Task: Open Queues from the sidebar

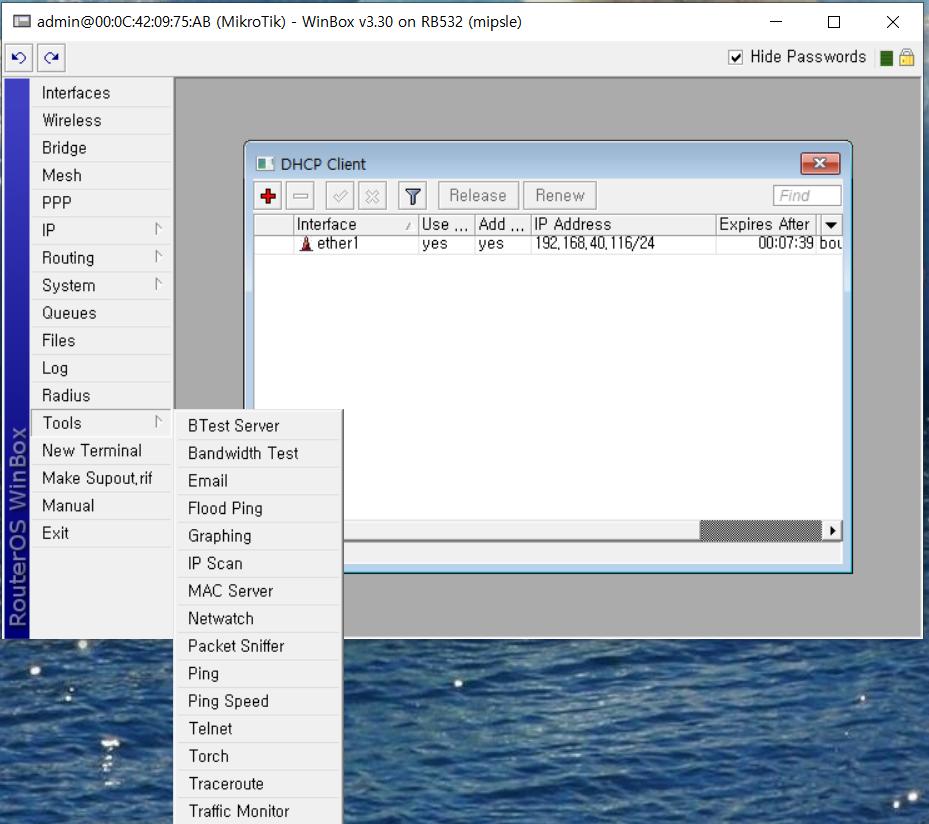Action: [101, 313]
